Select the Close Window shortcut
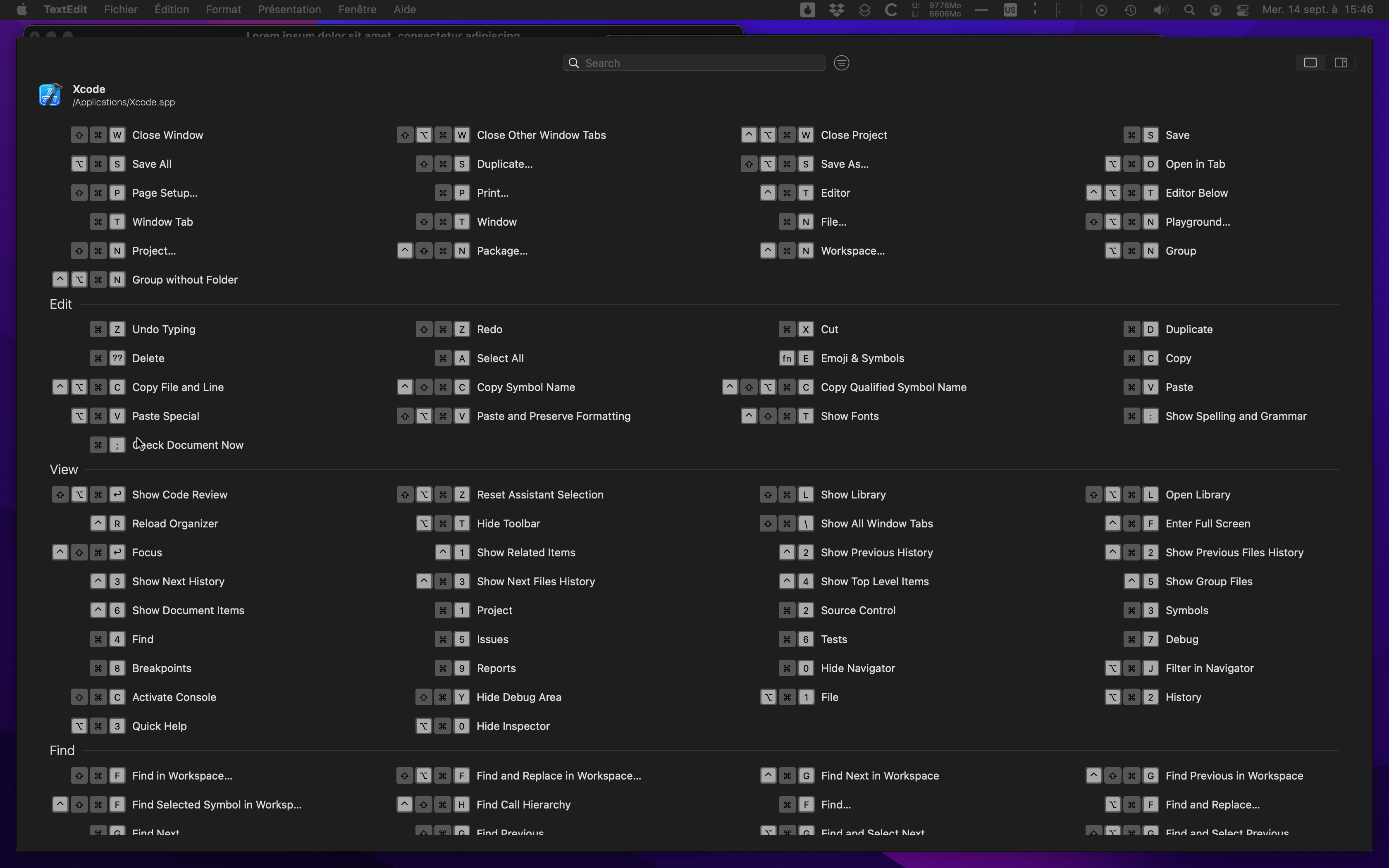 click(x=137, y=135)
